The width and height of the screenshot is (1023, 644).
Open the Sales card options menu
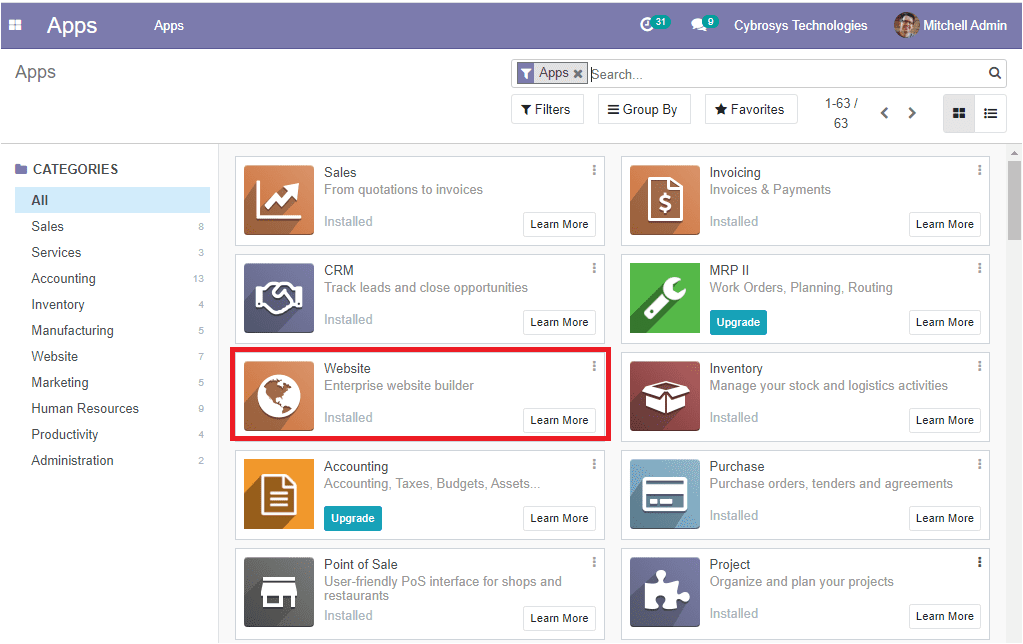click(x=594, y=170)
